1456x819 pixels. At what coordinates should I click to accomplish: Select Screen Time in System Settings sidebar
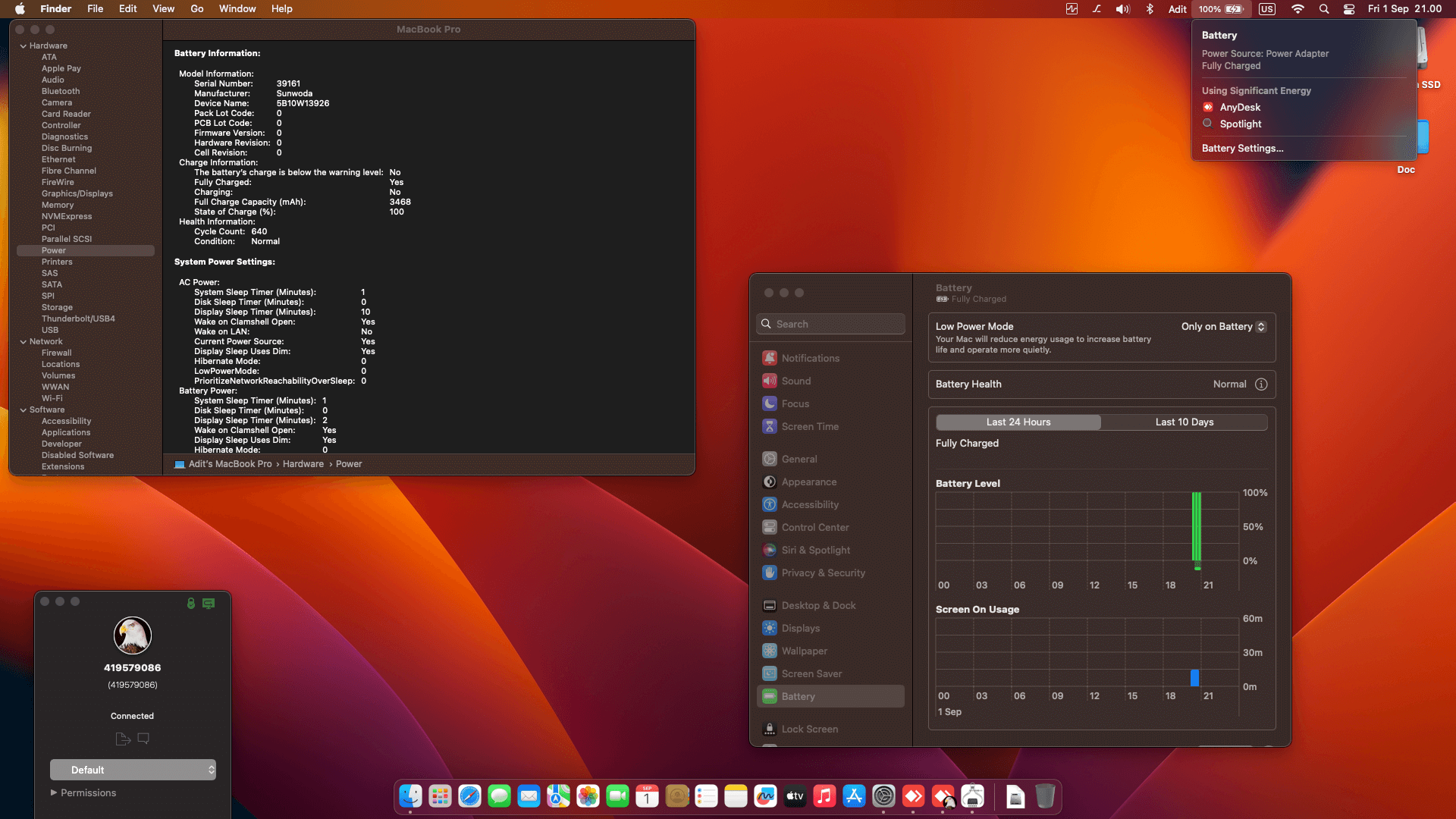[809, 426]
